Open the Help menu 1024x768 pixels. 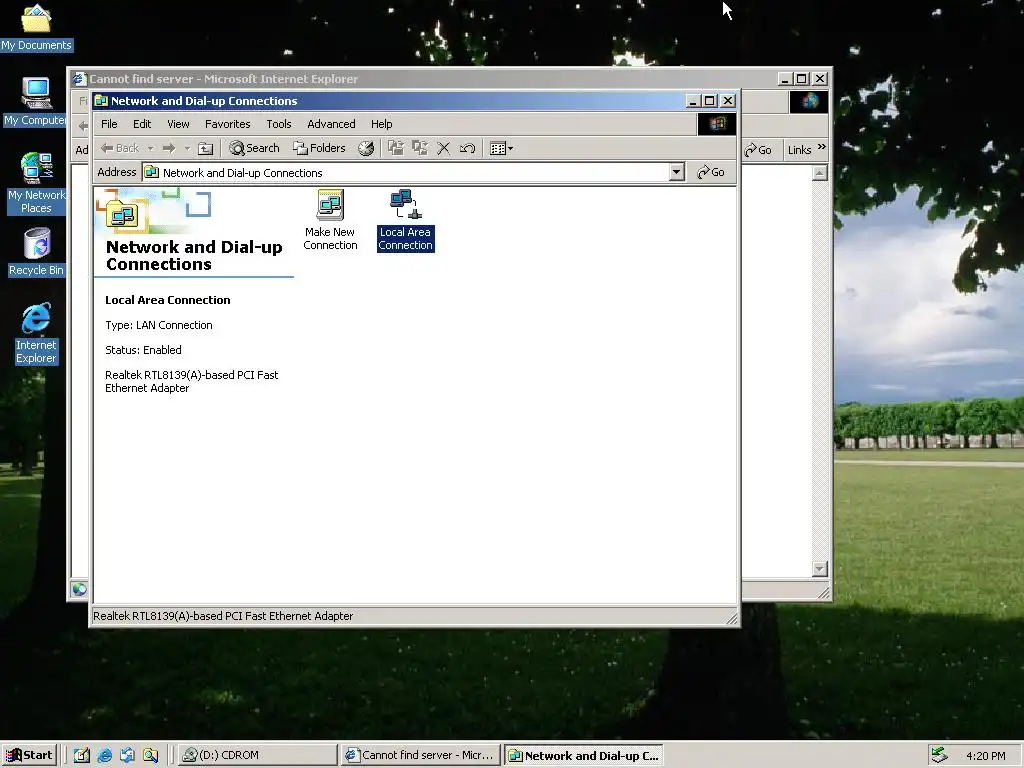tap(381, 124)
